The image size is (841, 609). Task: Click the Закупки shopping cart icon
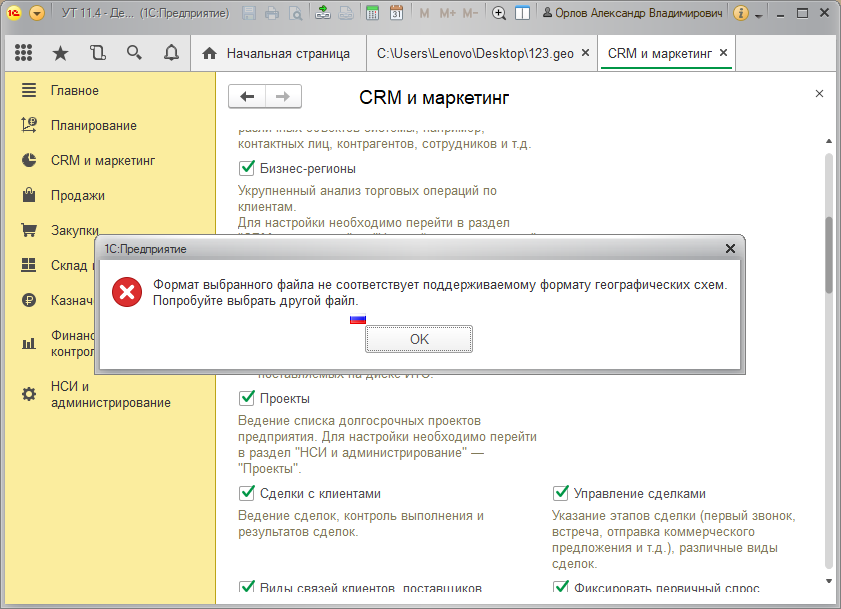29,230
